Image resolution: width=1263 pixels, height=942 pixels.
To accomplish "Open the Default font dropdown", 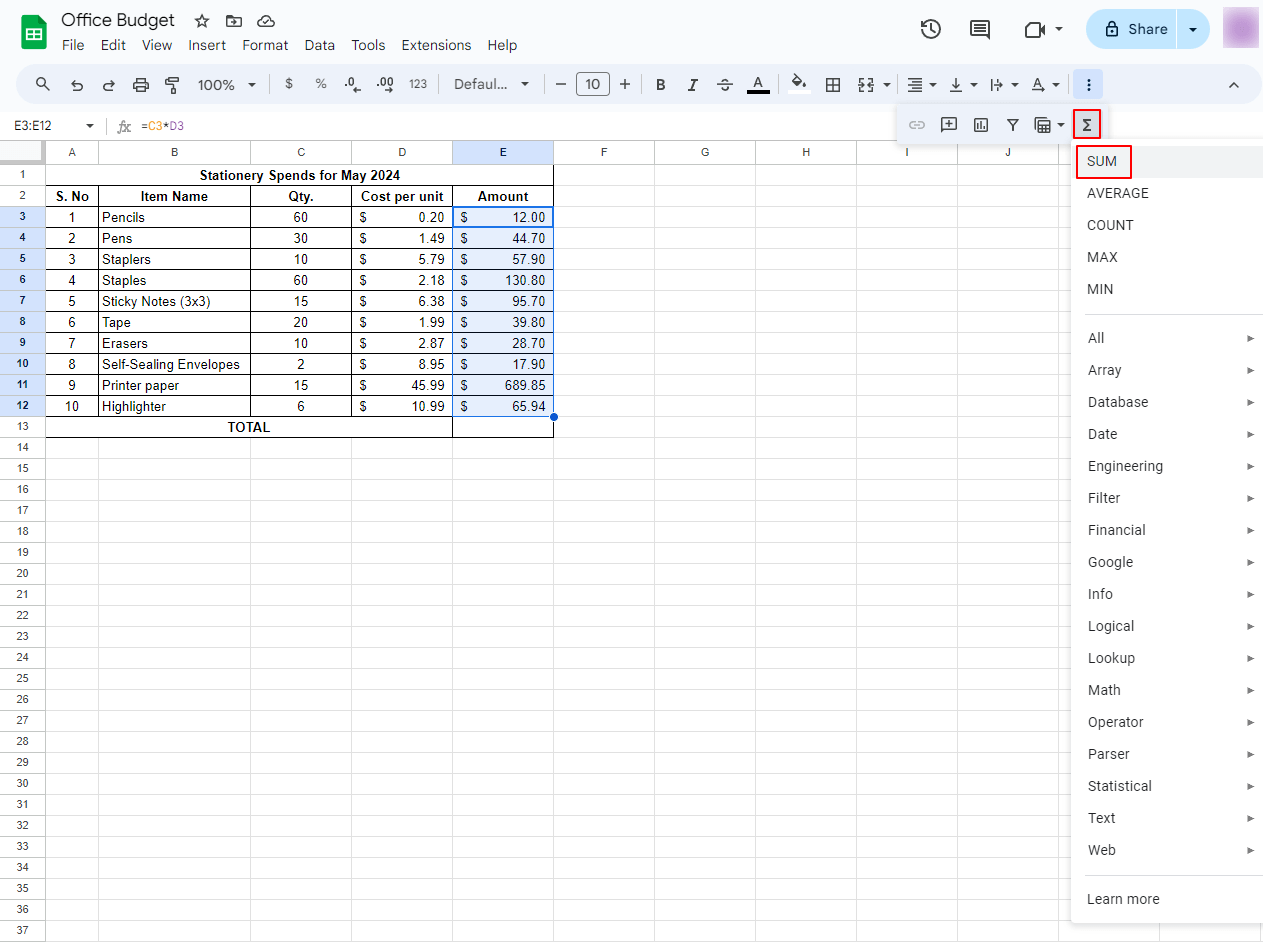I will click(x=491, y=85).
